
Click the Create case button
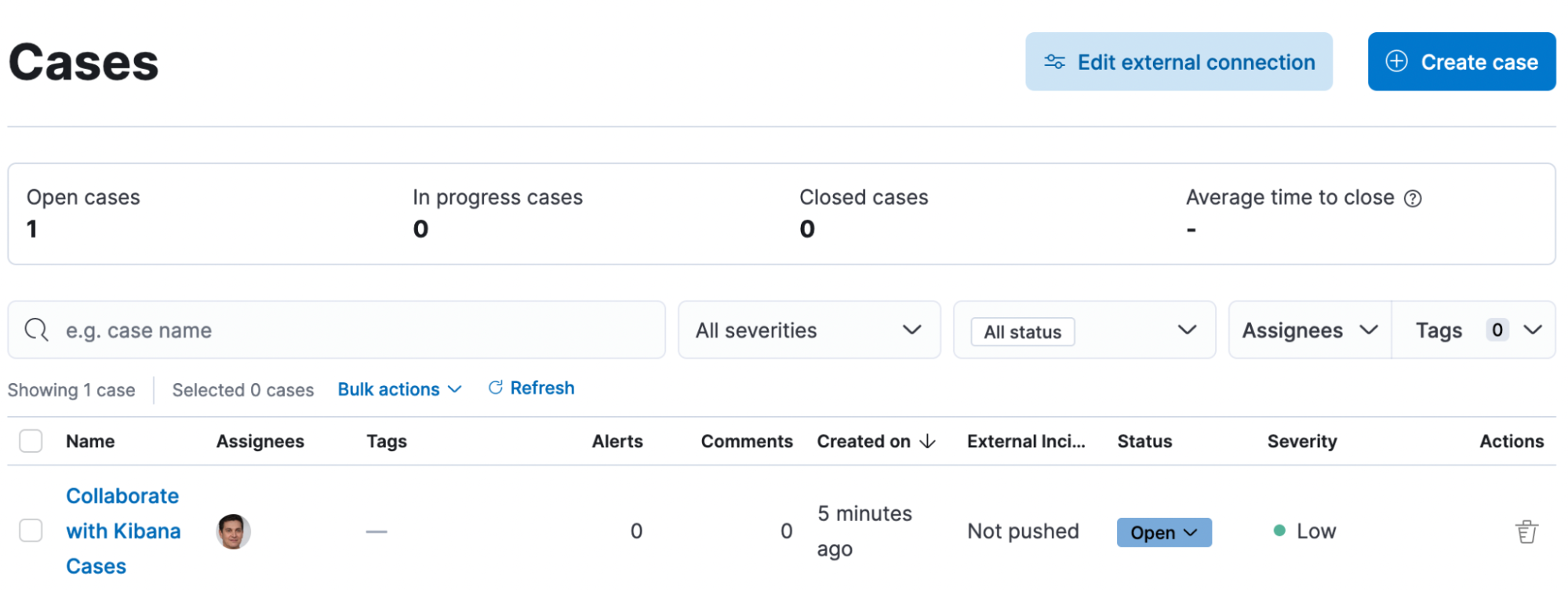click(x=1461, y=62)
